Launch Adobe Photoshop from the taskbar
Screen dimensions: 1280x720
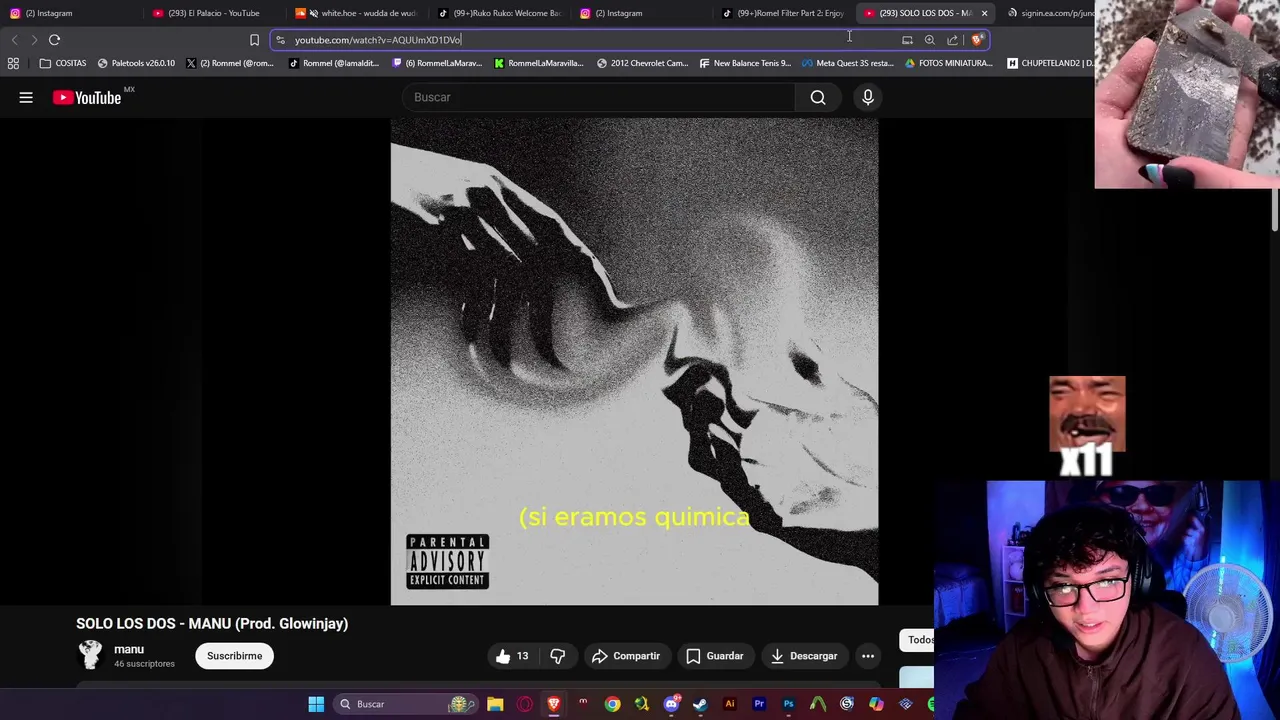click(788, 704)
